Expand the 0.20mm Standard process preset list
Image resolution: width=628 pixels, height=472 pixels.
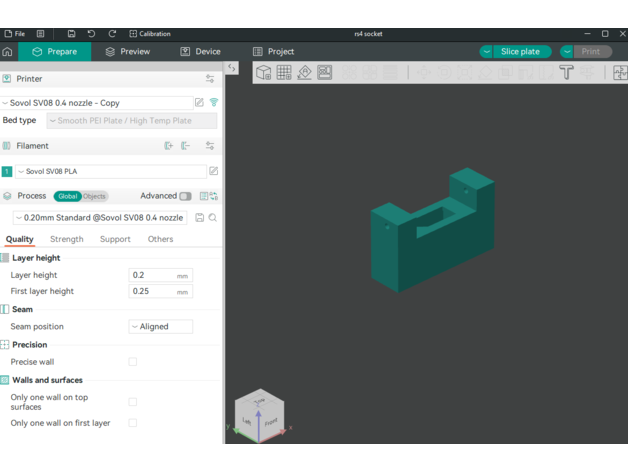point(100,218)
